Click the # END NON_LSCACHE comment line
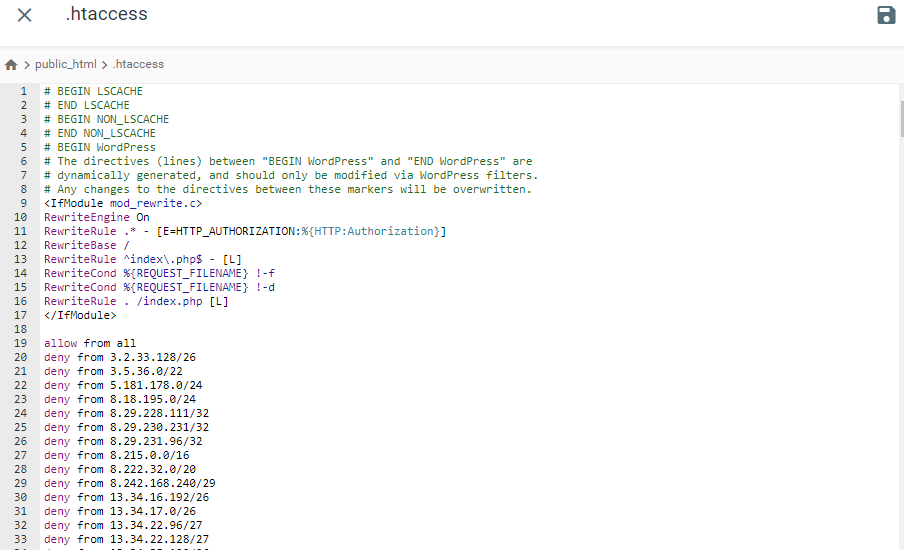 tap(99, 133)
